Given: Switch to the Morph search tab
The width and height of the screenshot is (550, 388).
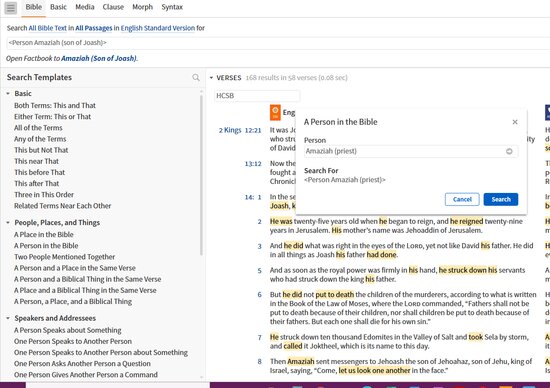Looking at the screenshot, I should [x=142, y=7].
